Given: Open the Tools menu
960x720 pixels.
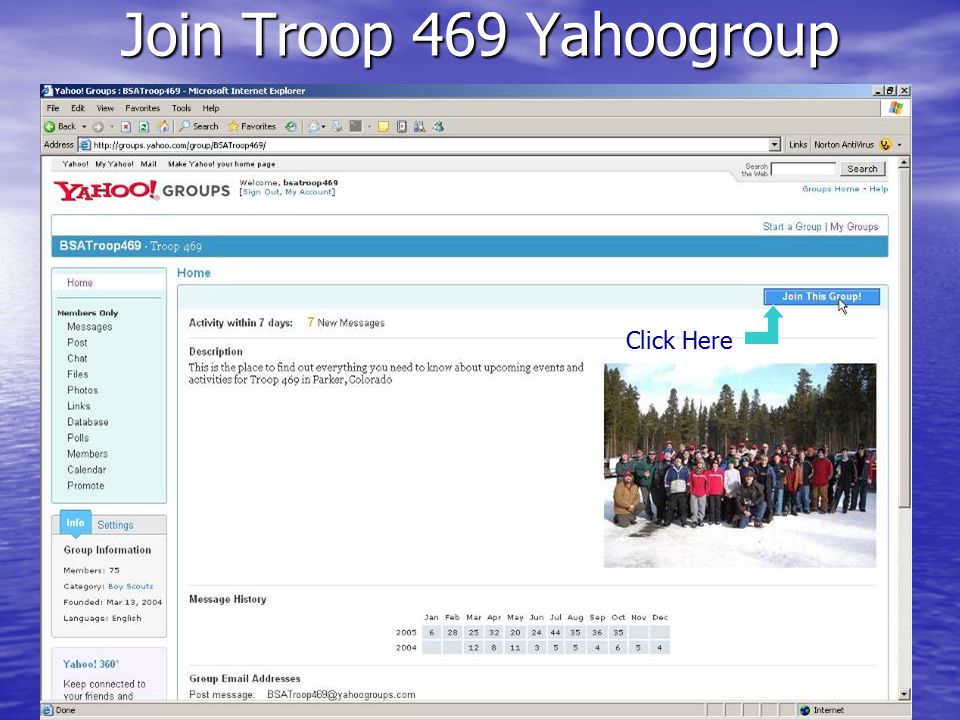Looking at the screenshot, I should point(181,108).
